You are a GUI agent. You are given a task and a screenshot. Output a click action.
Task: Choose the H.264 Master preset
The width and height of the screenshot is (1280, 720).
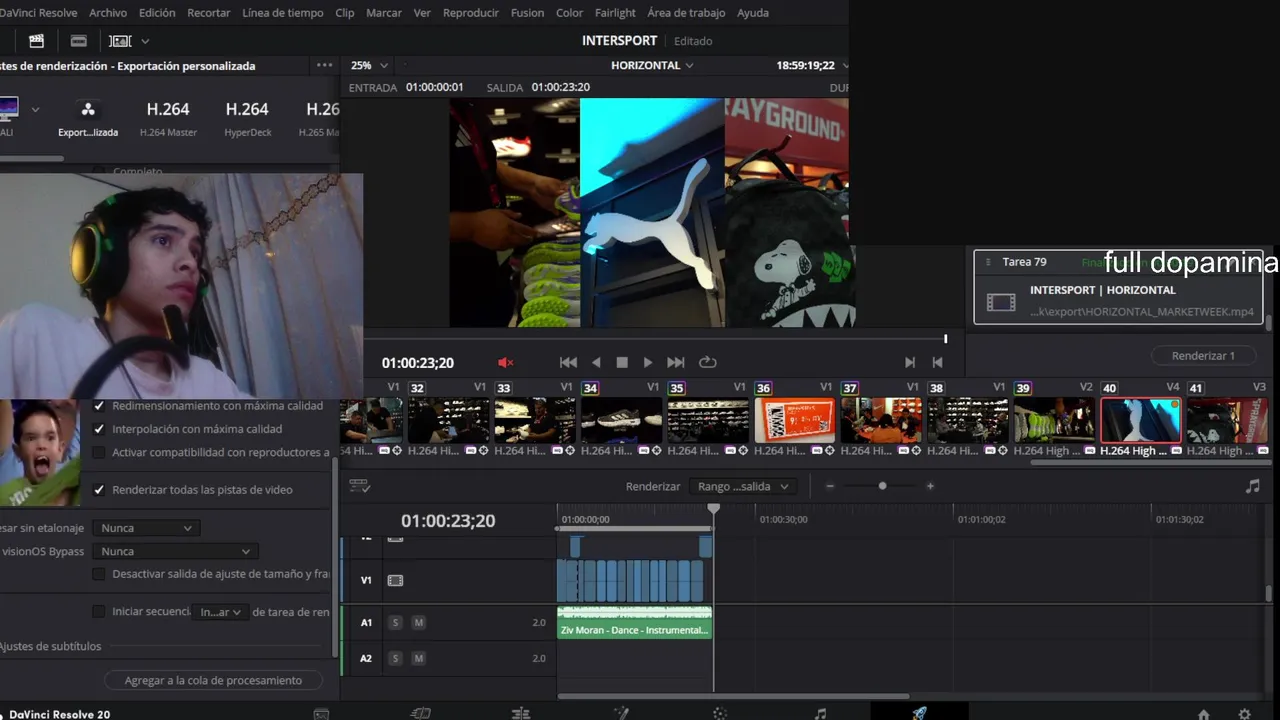tap(168, 117)
